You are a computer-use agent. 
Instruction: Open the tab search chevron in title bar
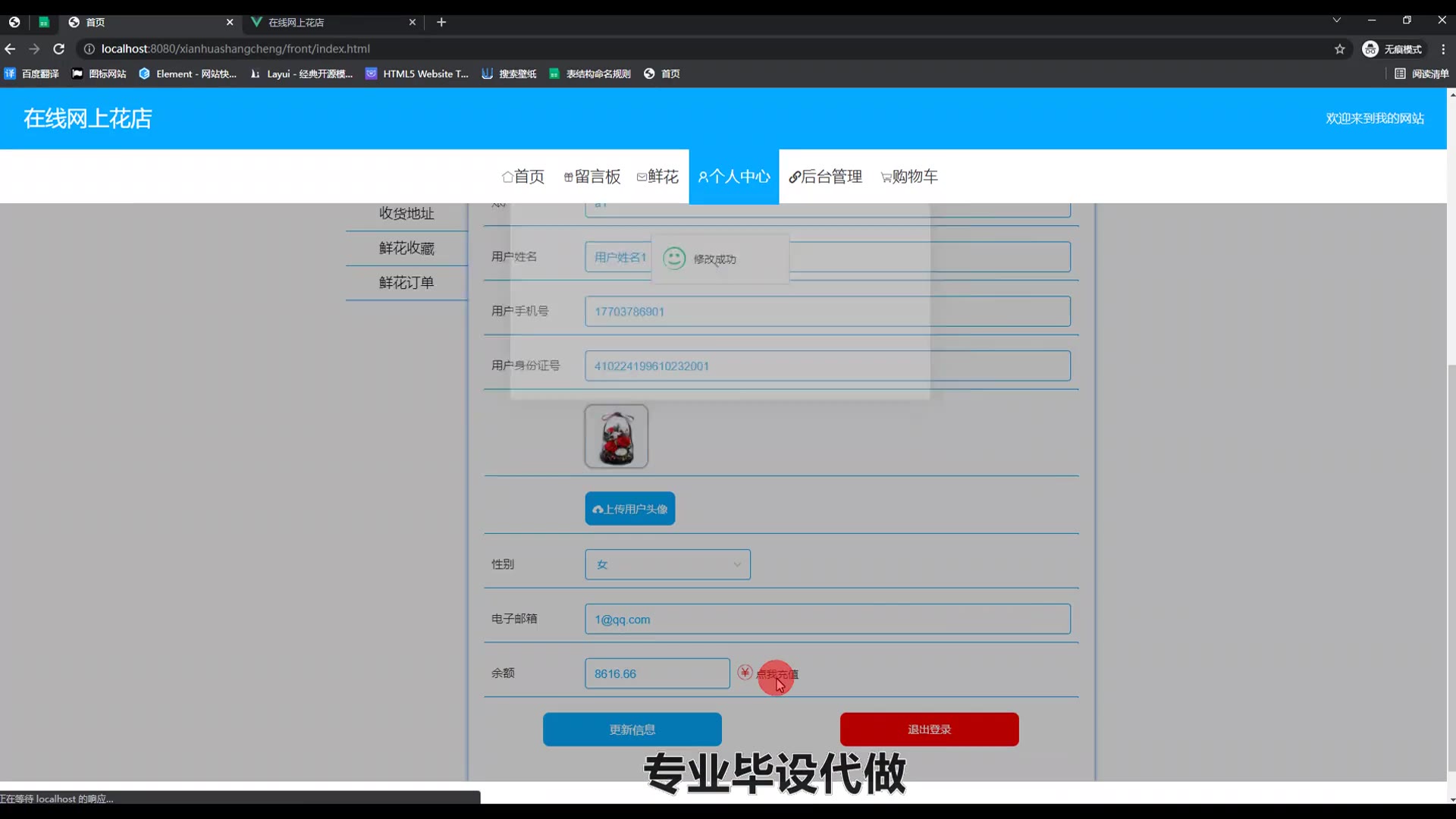coord(1337,20)
